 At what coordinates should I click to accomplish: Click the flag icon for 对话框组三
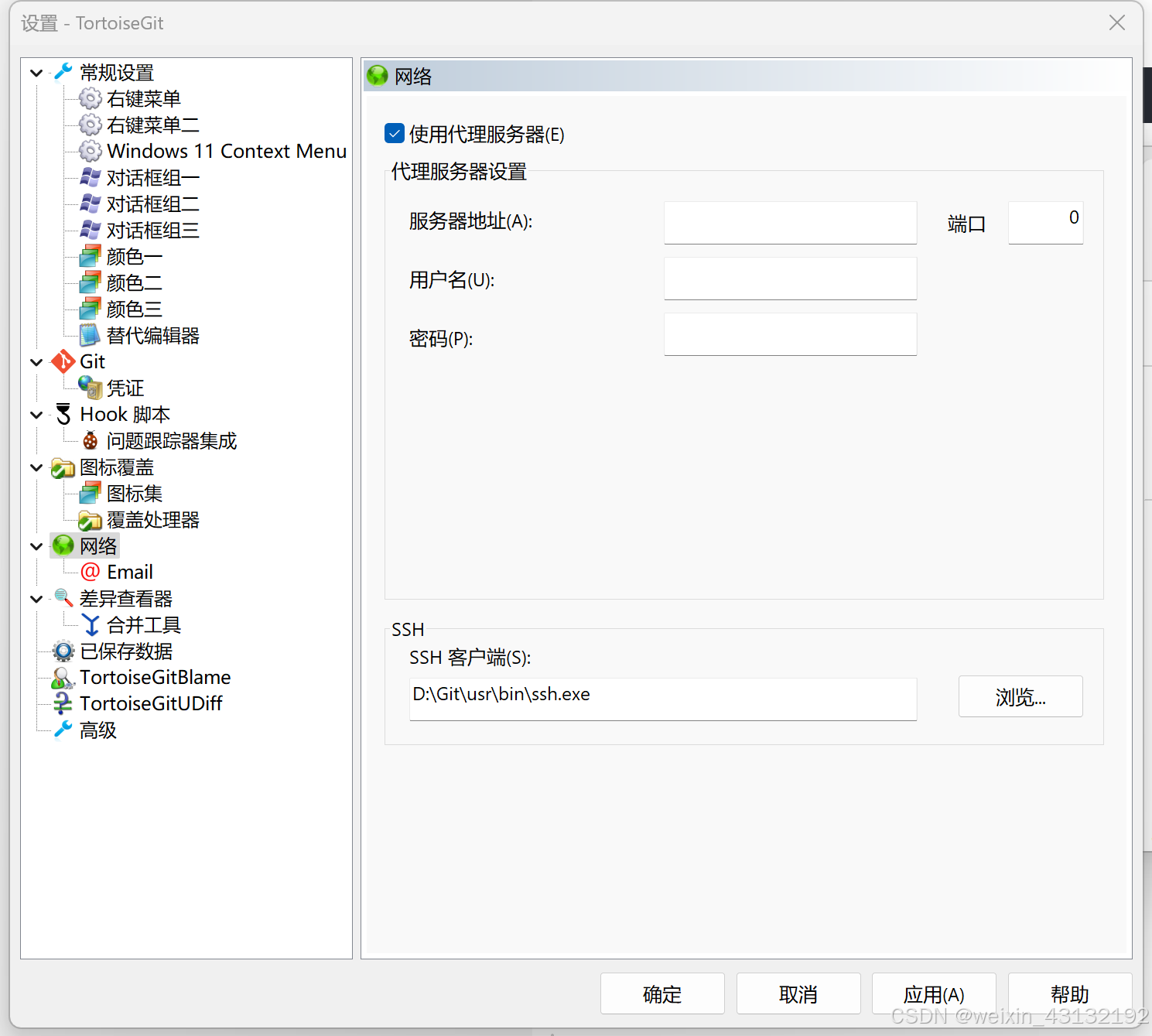[91, 230]
